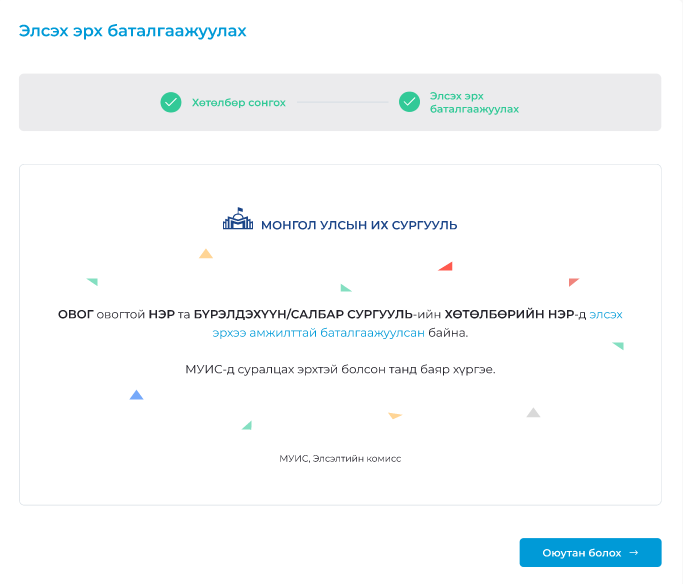The height and width of the screenshot is (584, 683).
Task: Click the bold "БҮРЭЛДЭХҮҮН/САЛБАР СУРГУУЛЬ" placeholder text
Action: 303,314
